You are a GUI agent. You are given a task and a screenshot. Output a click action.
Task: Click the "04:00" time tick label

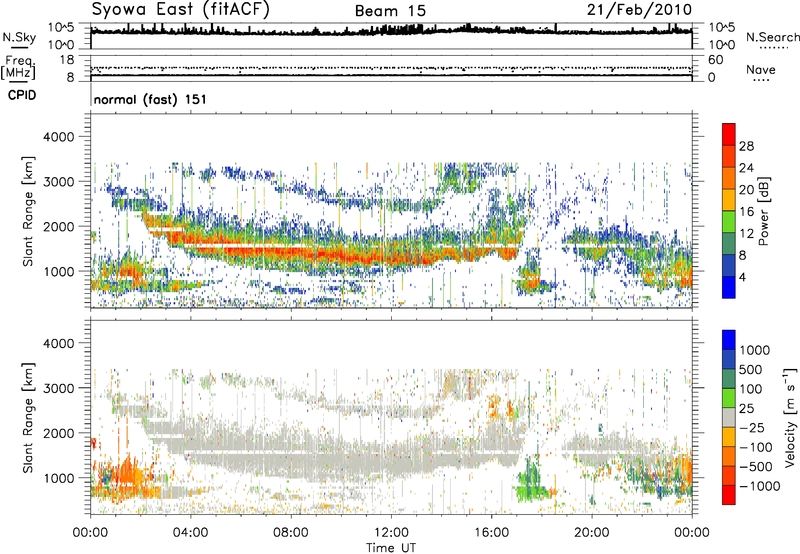click(190, 533)
